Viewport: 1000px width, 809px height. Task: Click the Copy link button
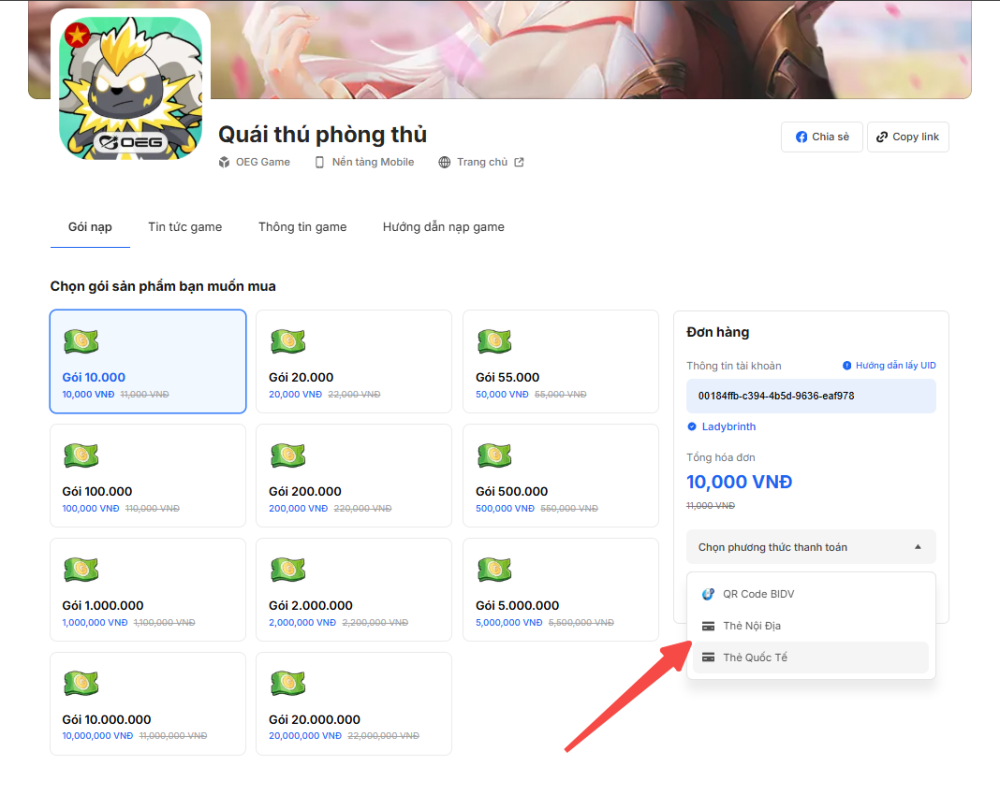[907, 137]
